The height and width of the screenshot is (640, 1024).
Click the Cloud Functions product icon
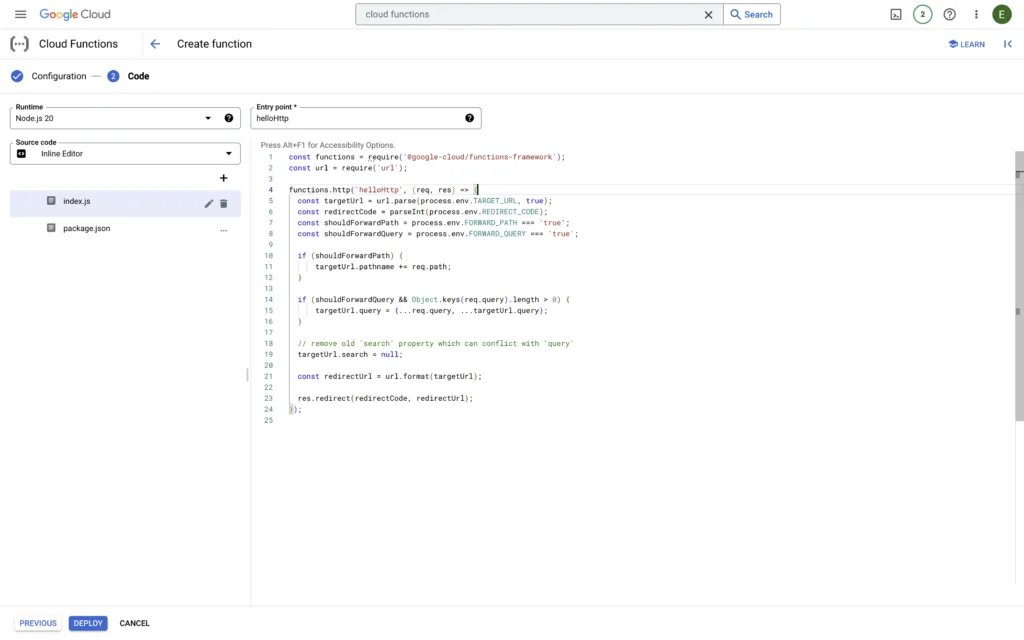[20, 44]
